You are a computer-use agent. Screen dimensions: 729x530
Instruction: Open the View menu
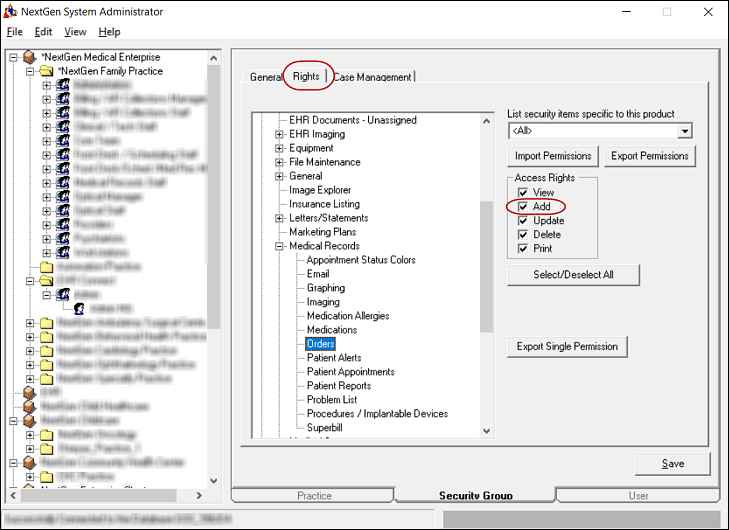click(x=75, y=32)
